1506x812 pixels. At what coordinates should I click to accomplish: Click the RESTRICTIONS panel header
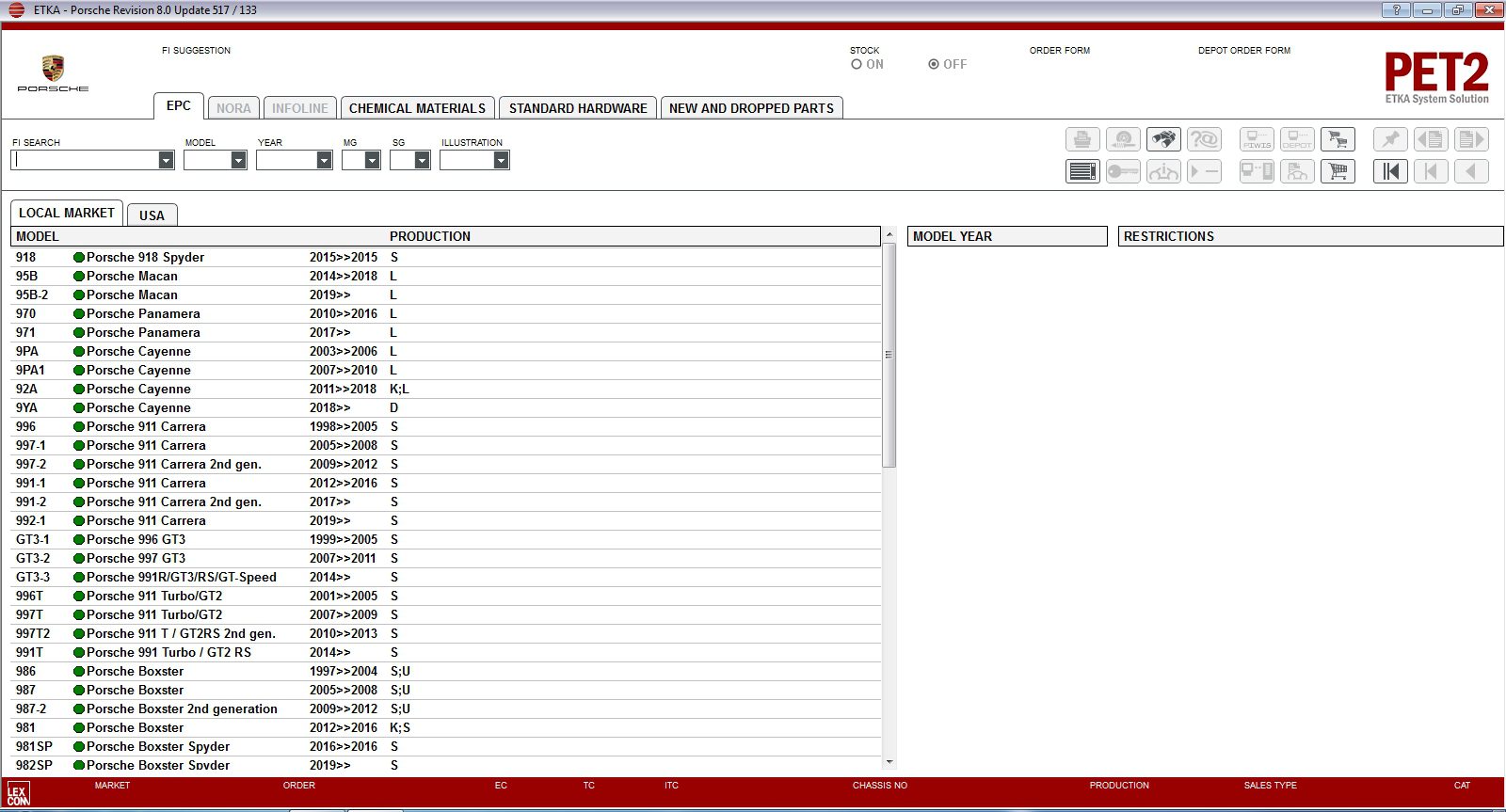point(1310,236)
